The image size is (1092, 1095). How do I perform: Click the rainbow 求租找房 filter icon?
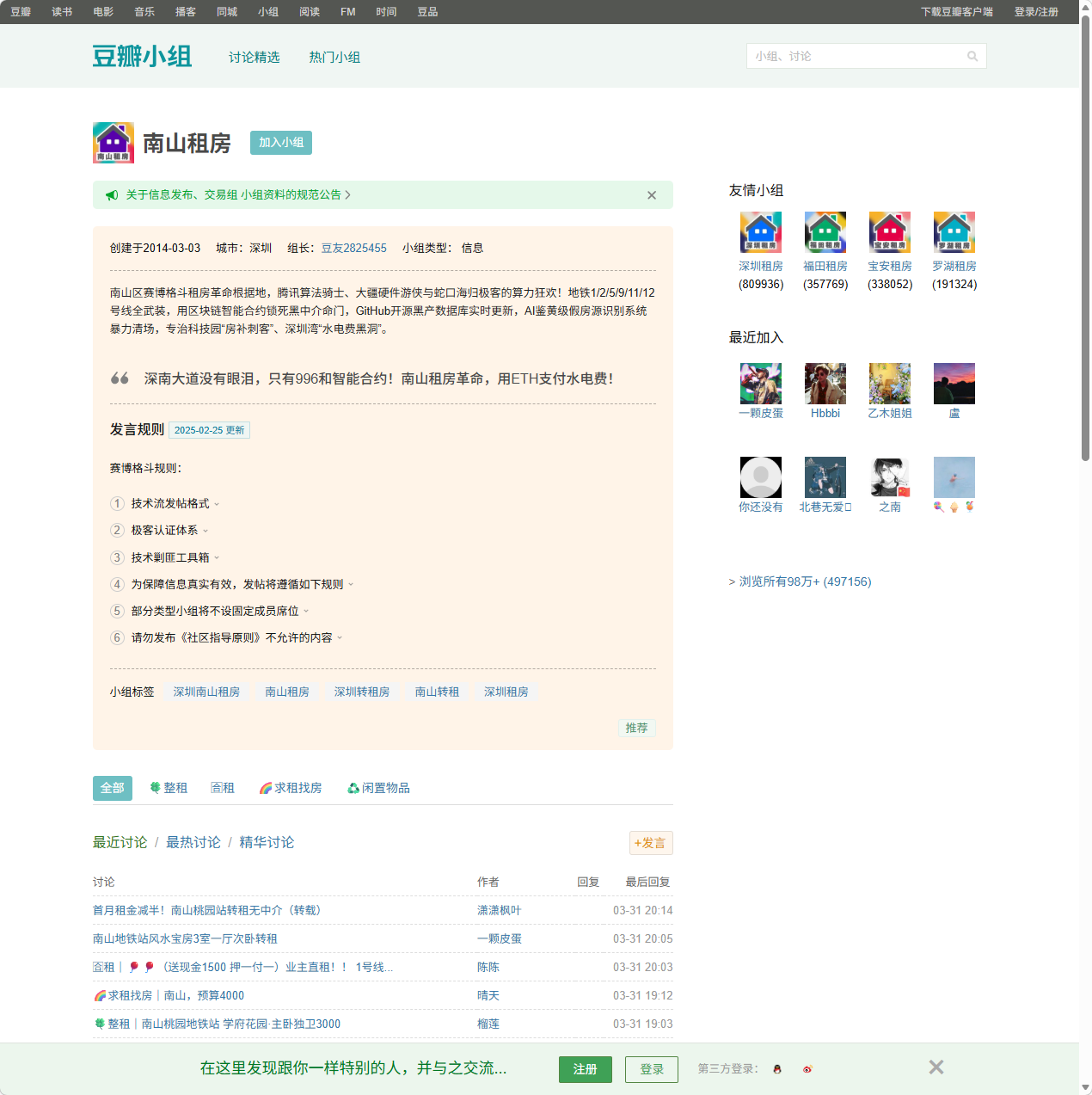click(266, 787)
